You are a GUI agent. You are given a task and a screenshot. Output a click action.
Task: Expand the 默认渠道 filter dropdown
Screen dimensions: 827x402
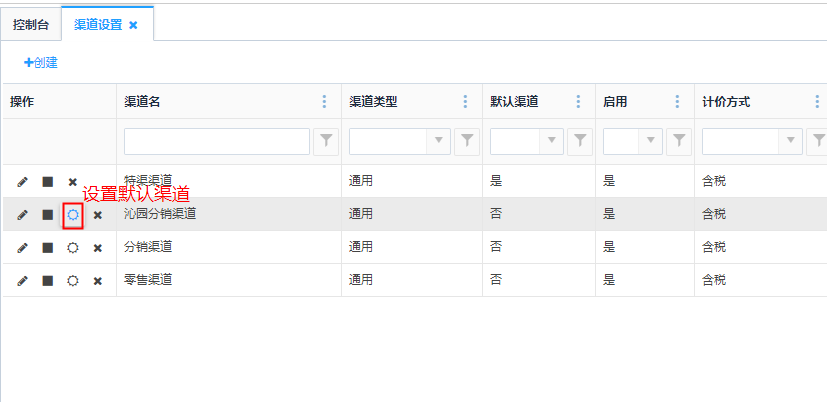click(551, 142)
